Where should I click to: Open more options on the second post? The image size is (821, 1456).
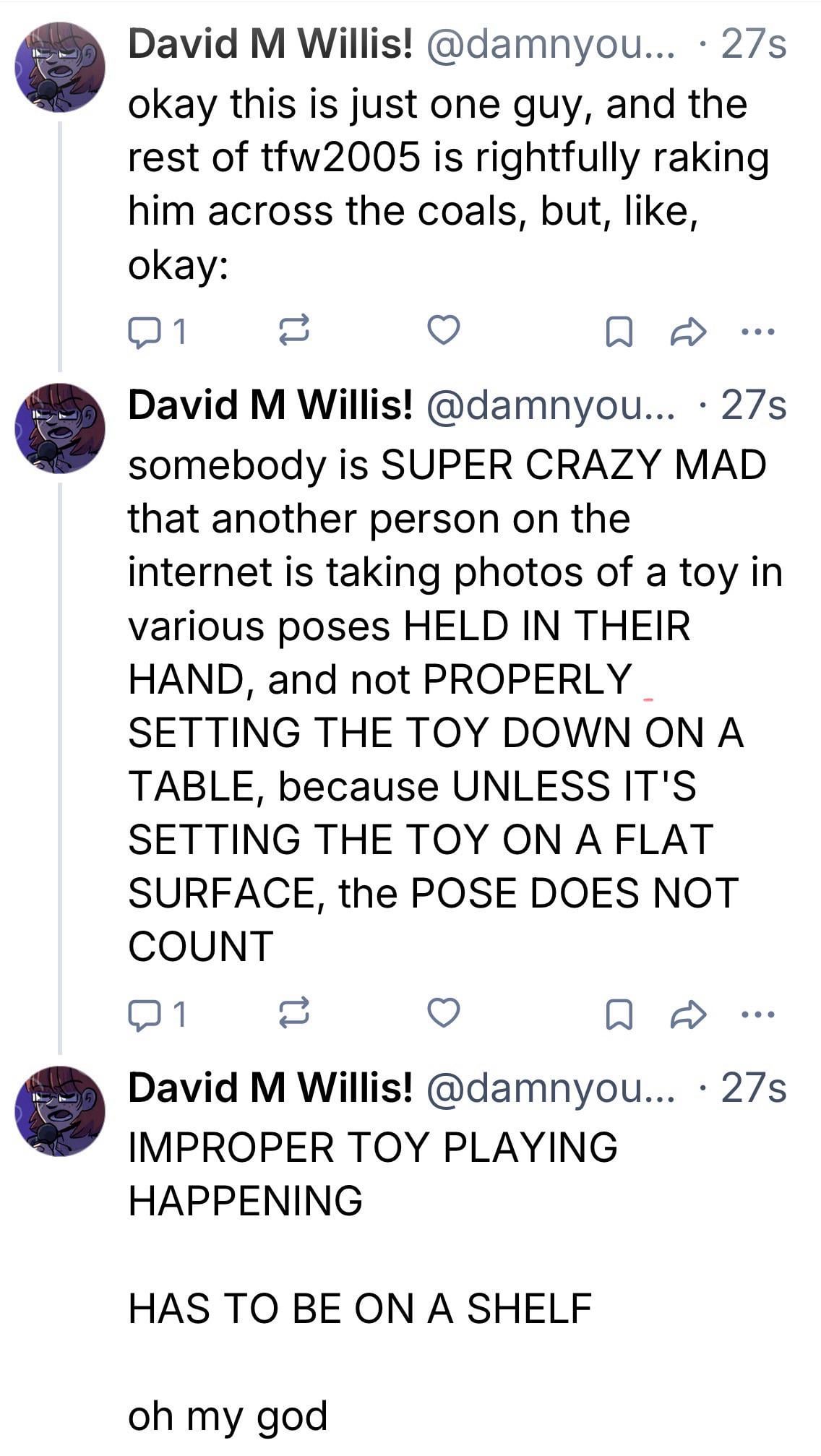click(759, 1015)
